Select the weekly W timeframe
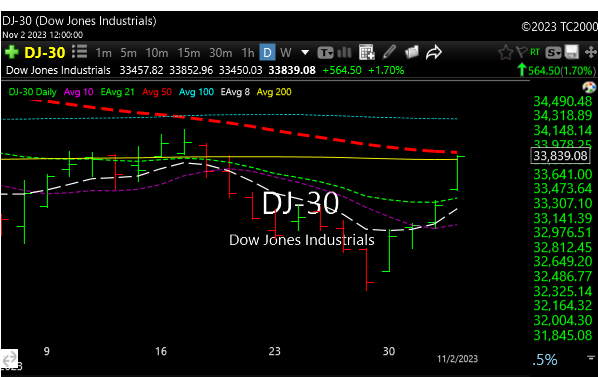Image resolution: width=598 pixels, height=377 pixels. pyautogui.click(x=286, y=53)
